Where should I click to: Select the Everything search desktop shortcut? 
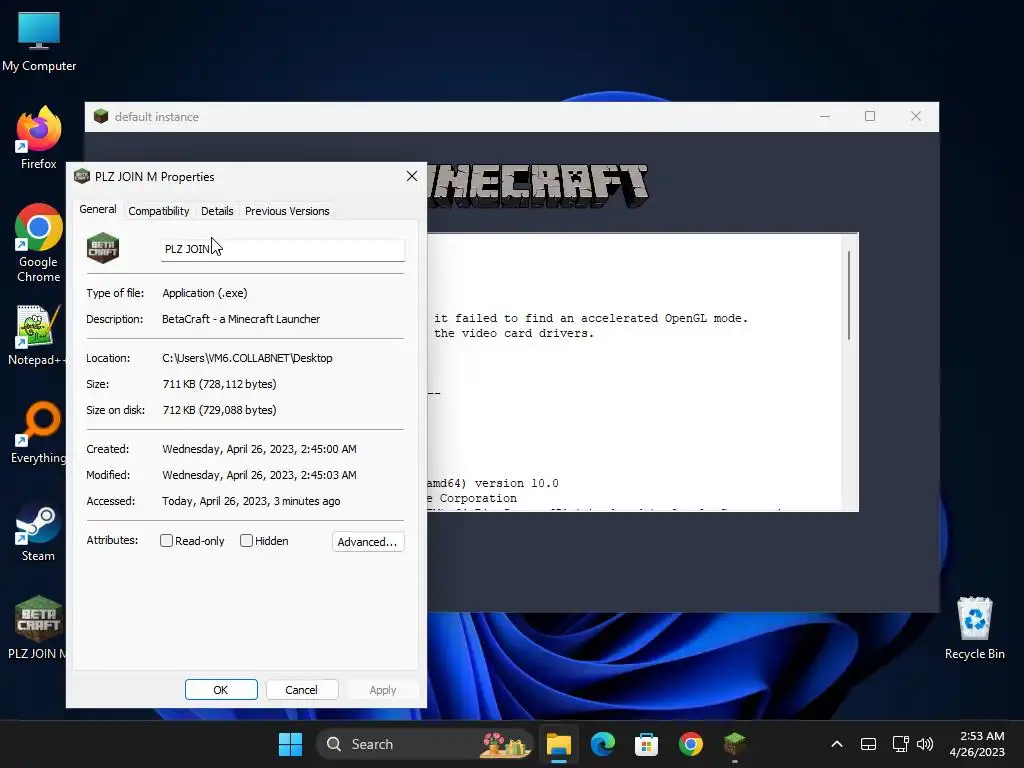pos(39,434)
